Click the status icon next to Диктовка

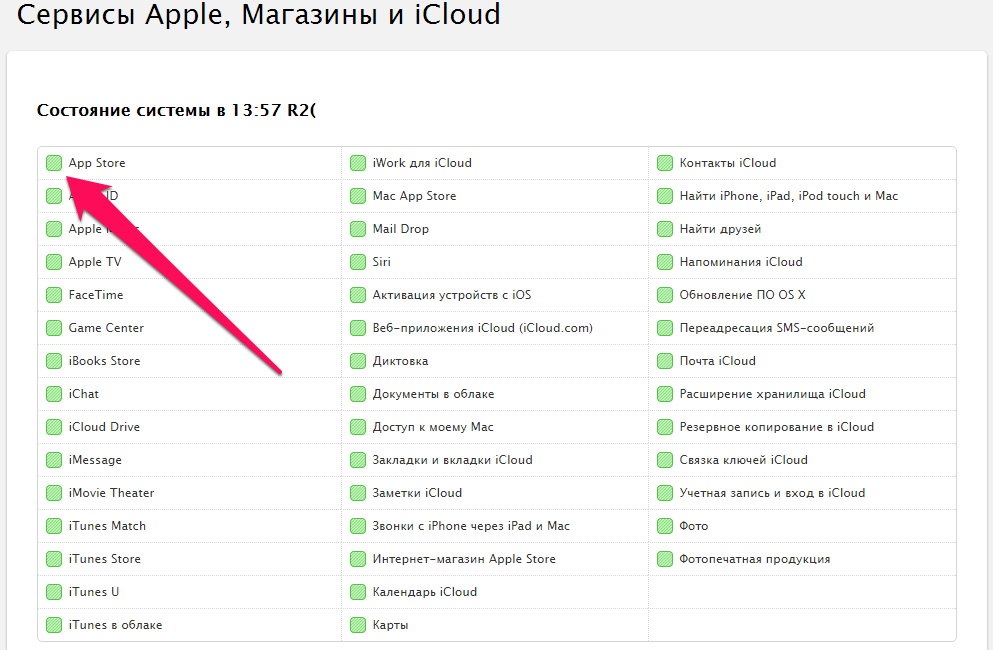coord(358,360)
